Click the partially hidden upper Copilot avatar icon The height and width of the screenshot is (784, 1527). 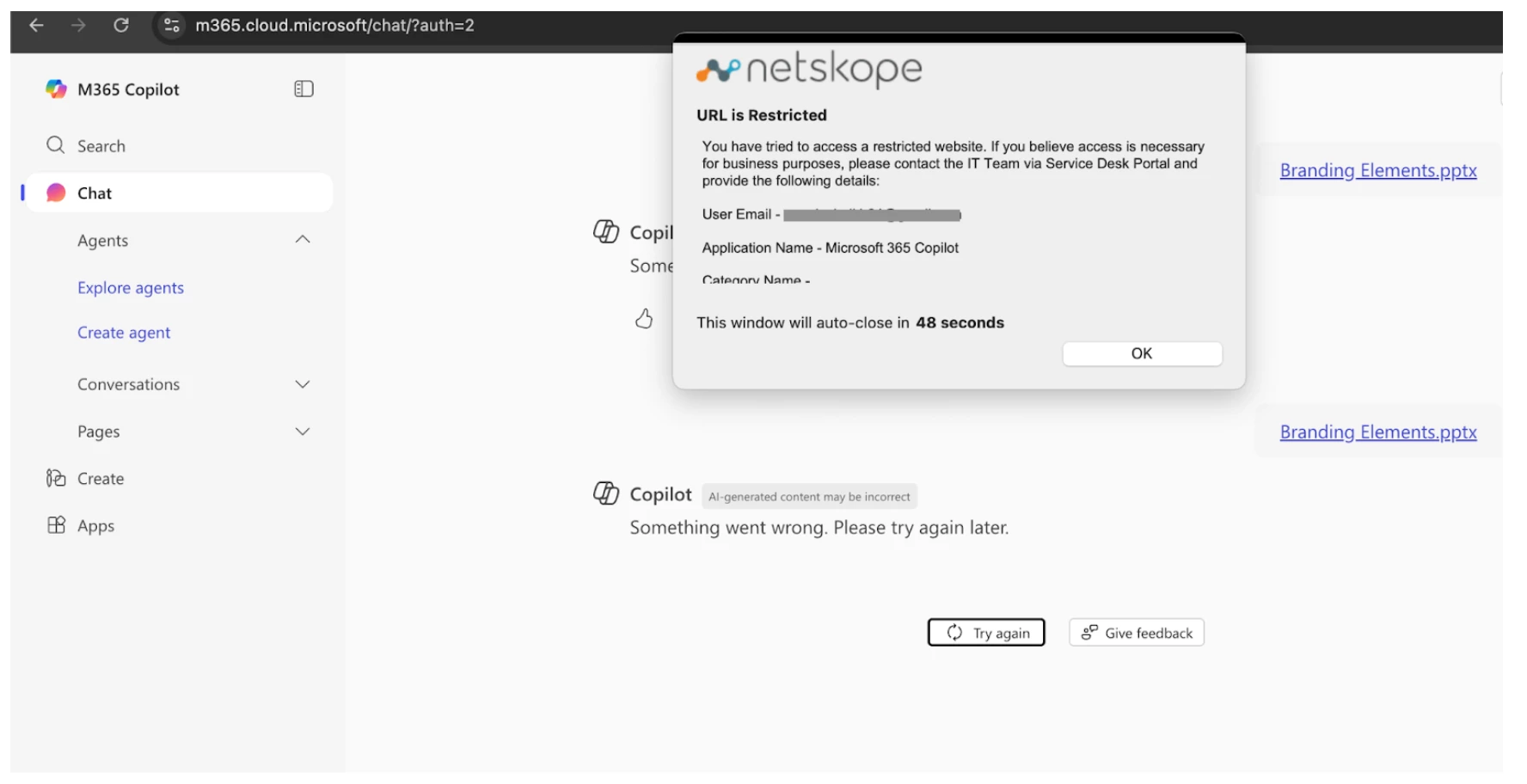[606, 231]
